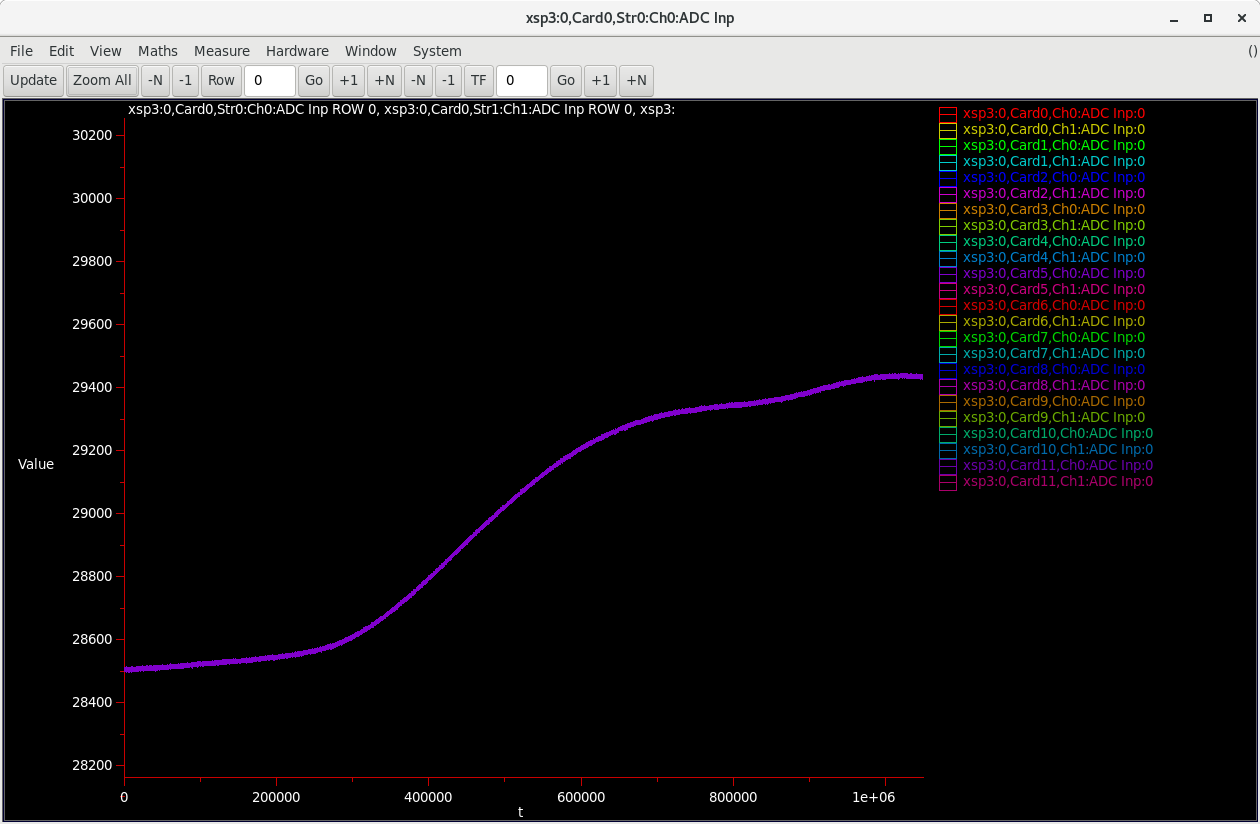Screen dimensions: 1260x824
Task: Click the Card9,Ch0 legend color box
Action: coord(948,402)
